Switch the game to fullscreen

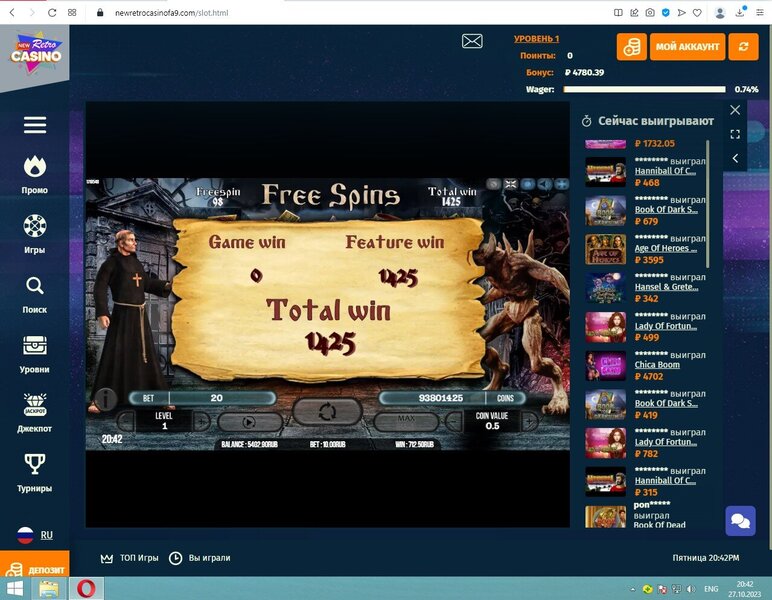click(735, 134)
